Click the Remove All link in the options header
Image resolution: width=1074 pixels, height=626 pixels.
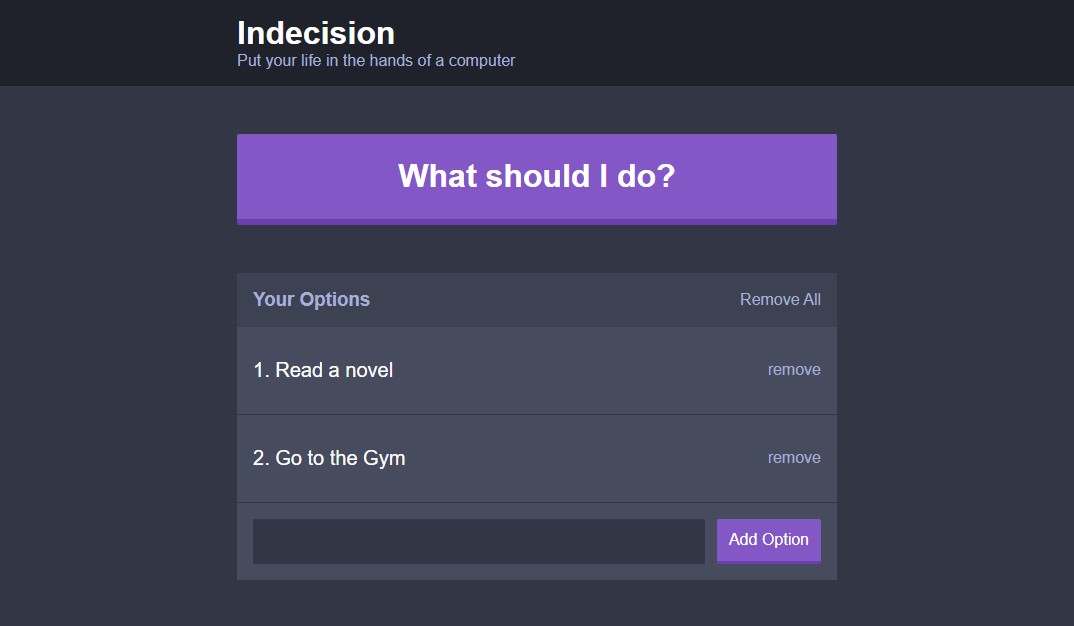779,299
